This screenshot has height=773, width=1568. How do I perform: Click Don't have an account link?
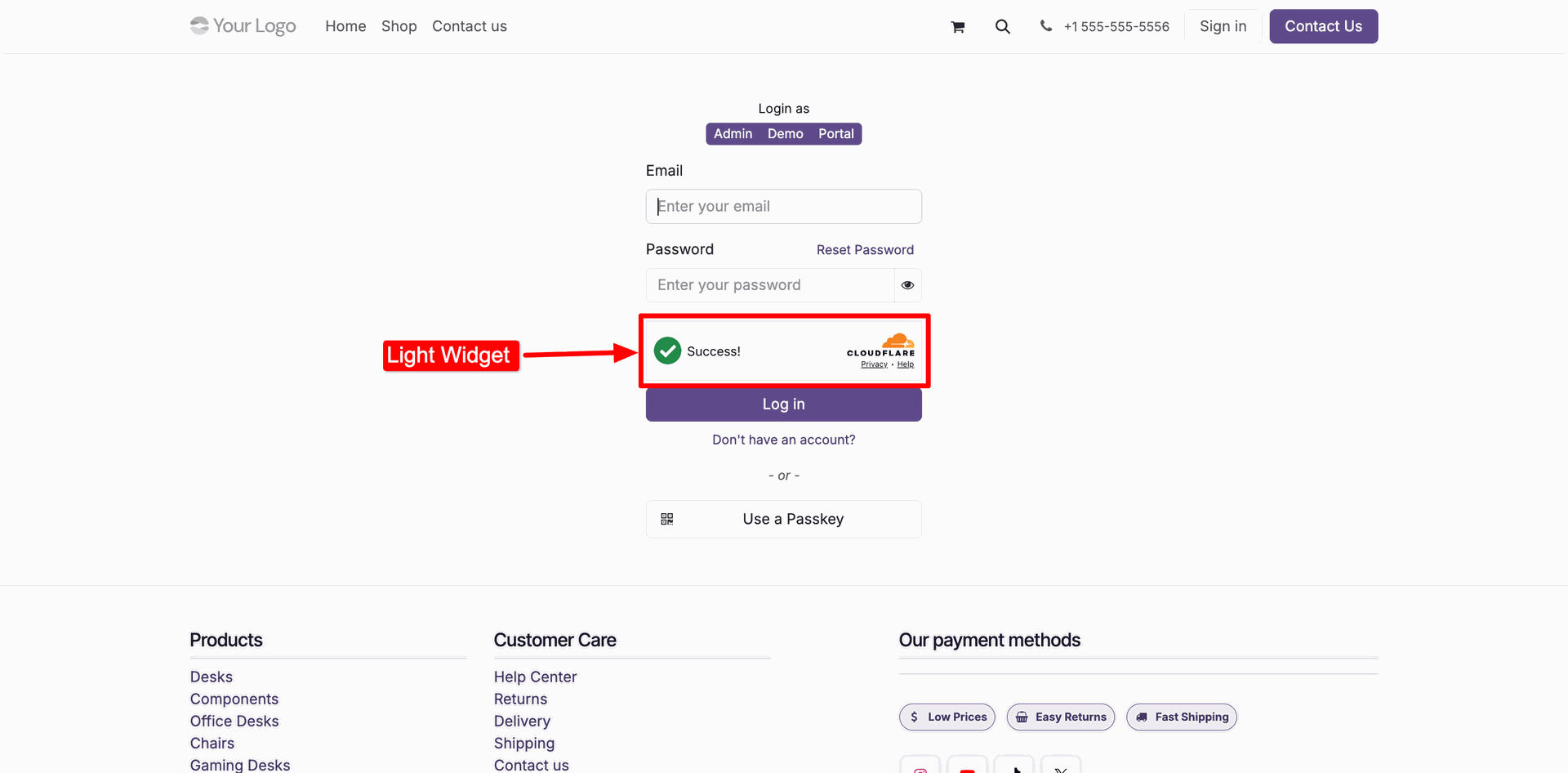(784, 440)
